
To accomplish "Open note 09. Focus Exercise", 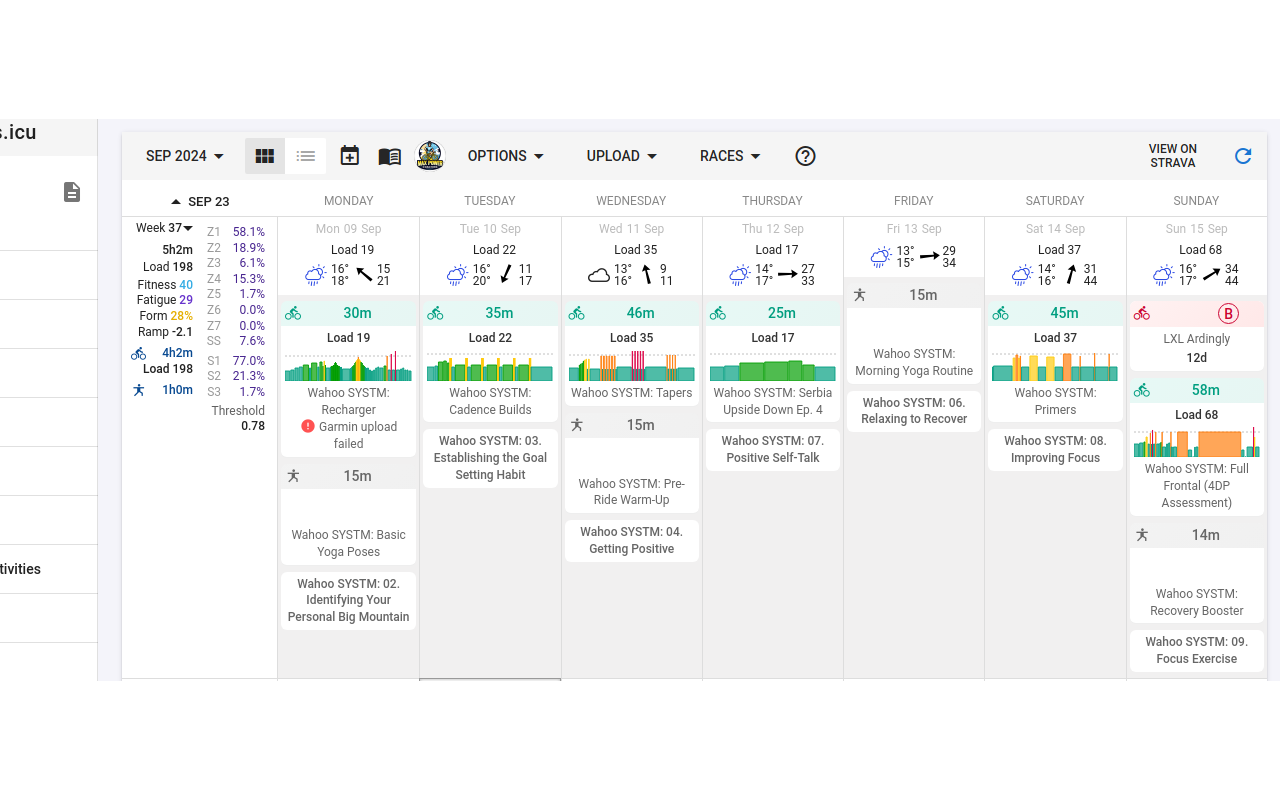I will 1197,650.
